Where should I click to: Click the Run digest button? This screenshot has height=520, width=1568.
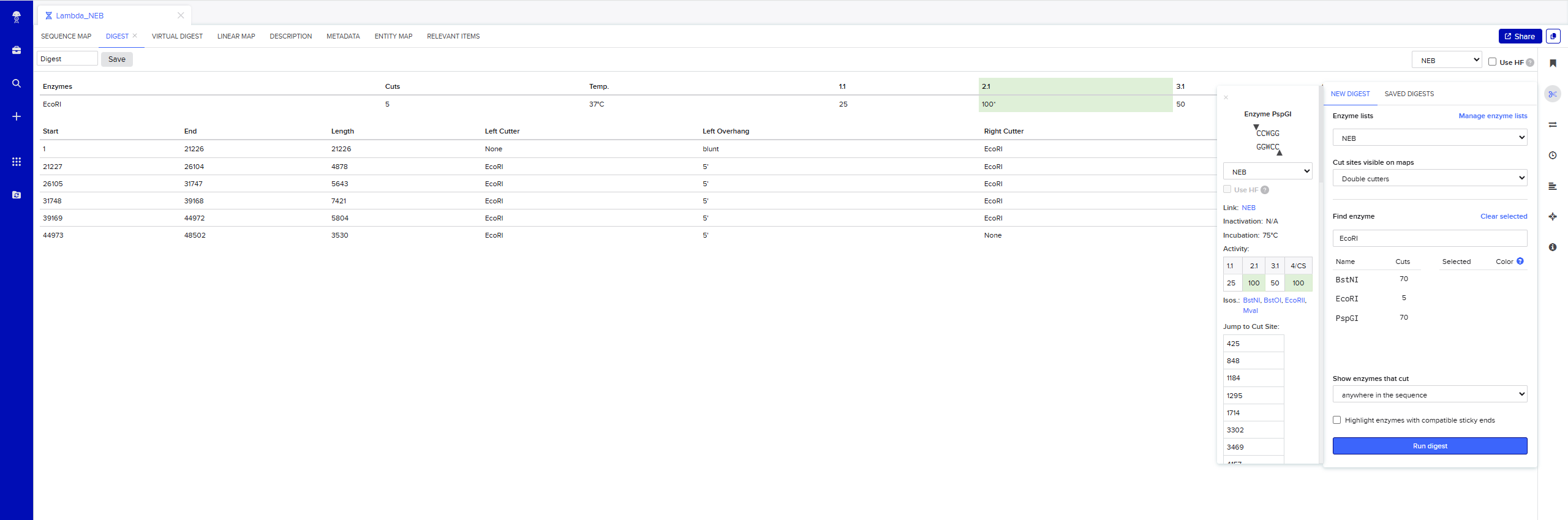click(x=1430, y=446)
